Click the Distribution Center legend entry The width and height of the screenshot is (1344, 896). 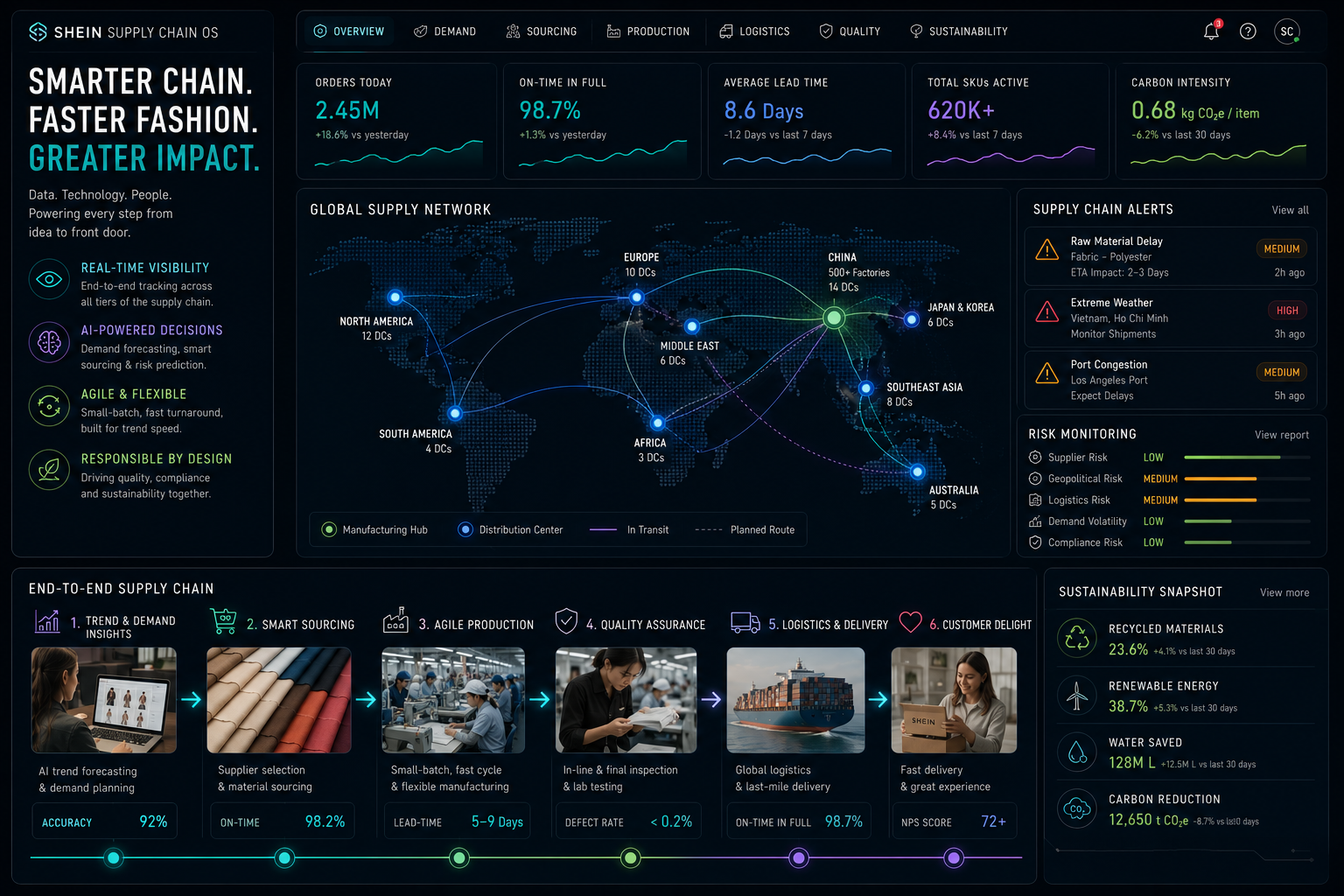point(510,529)
